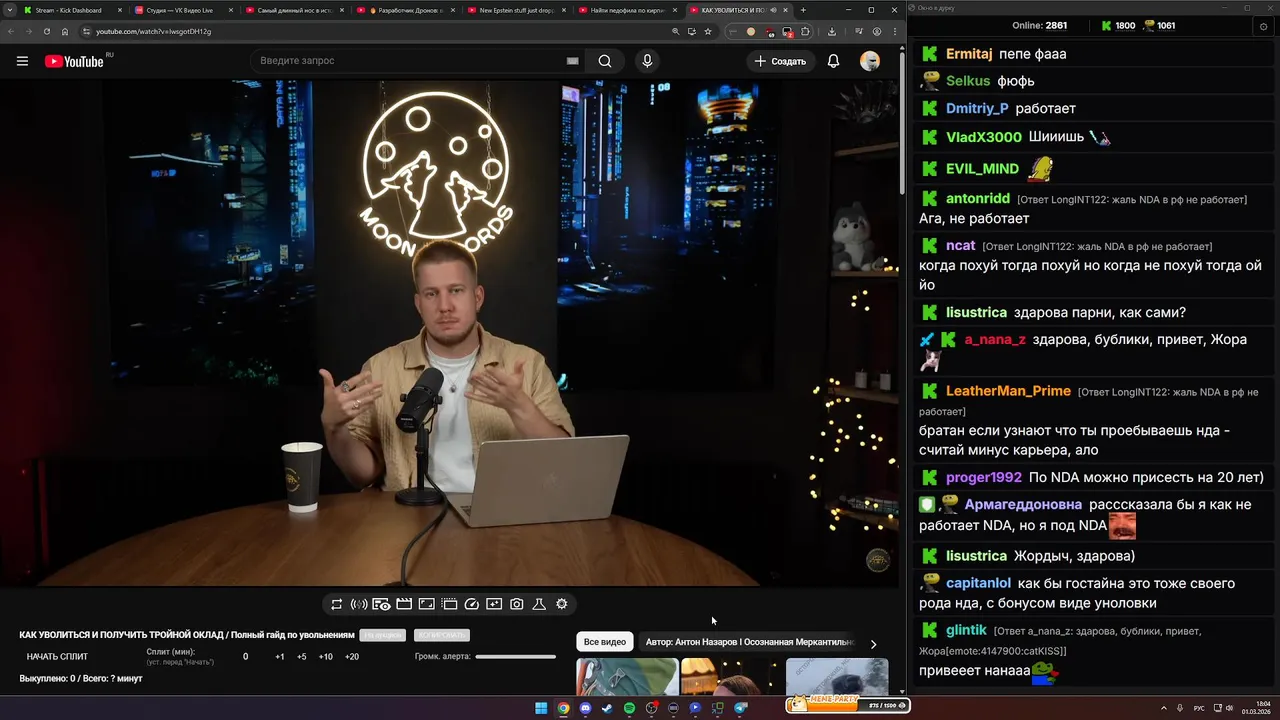The width and height of the screenshot is (1280, 720).
Task: Open Steam from taskbar
Action: coord(607,708)
